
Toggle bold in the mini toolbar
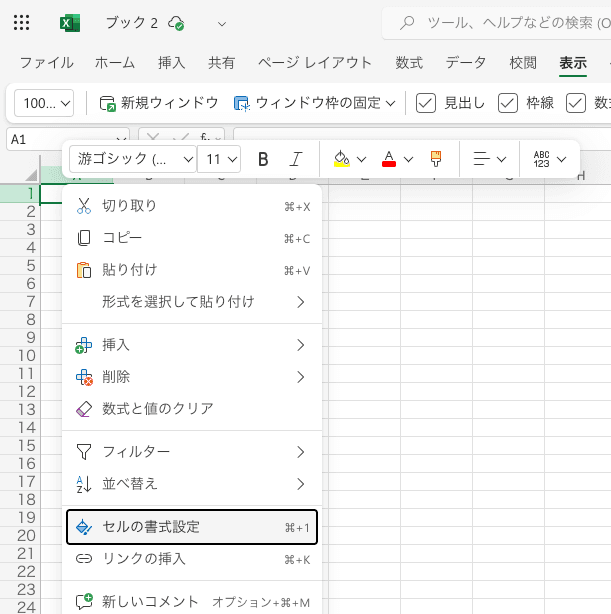(x=263, y=159)
